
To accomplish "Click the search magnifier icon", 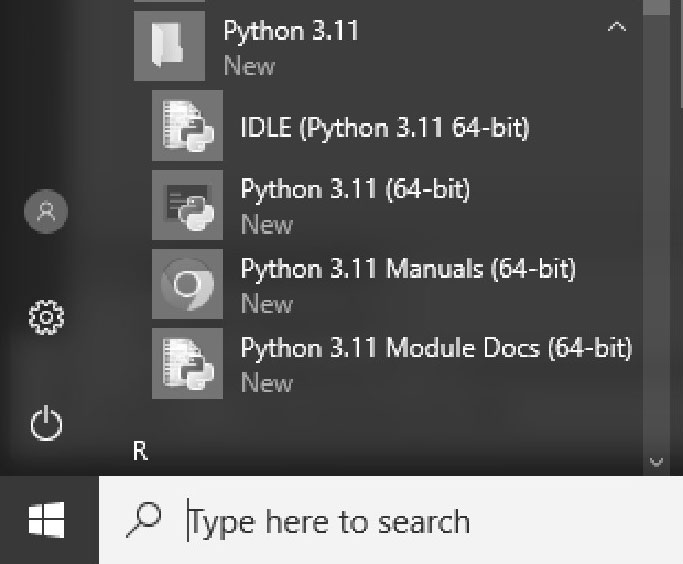I will click(144, 520).
